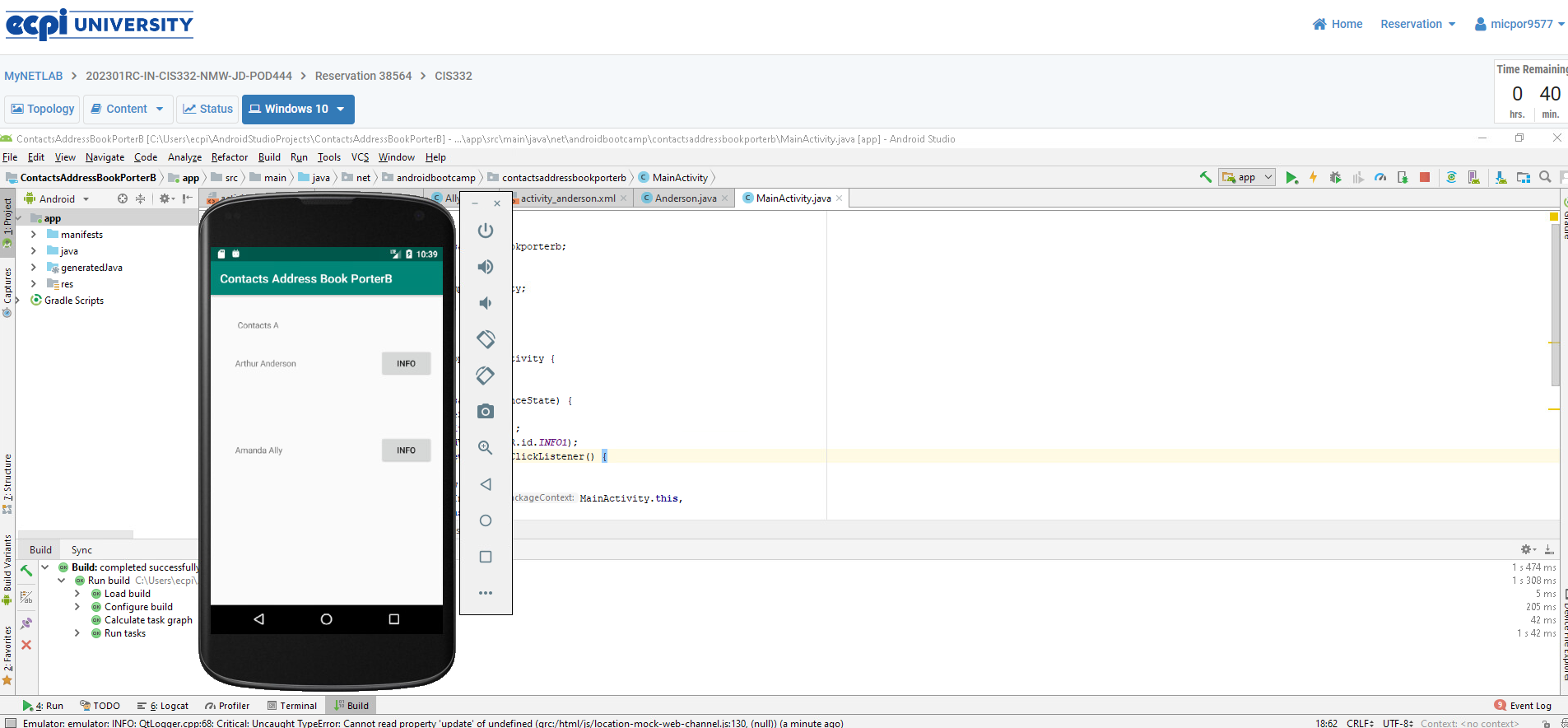This screenshot has width=1568, height=728.
Task: Open the Refactor menu
Action: (x=230, y=157)
